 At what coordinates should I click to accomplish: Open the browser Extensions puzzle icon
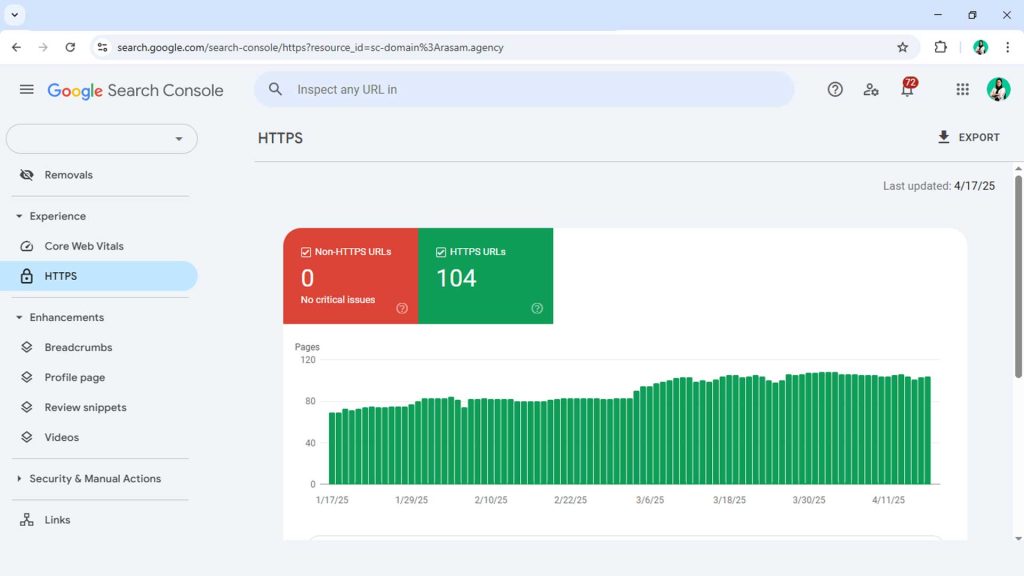[940, 47]
